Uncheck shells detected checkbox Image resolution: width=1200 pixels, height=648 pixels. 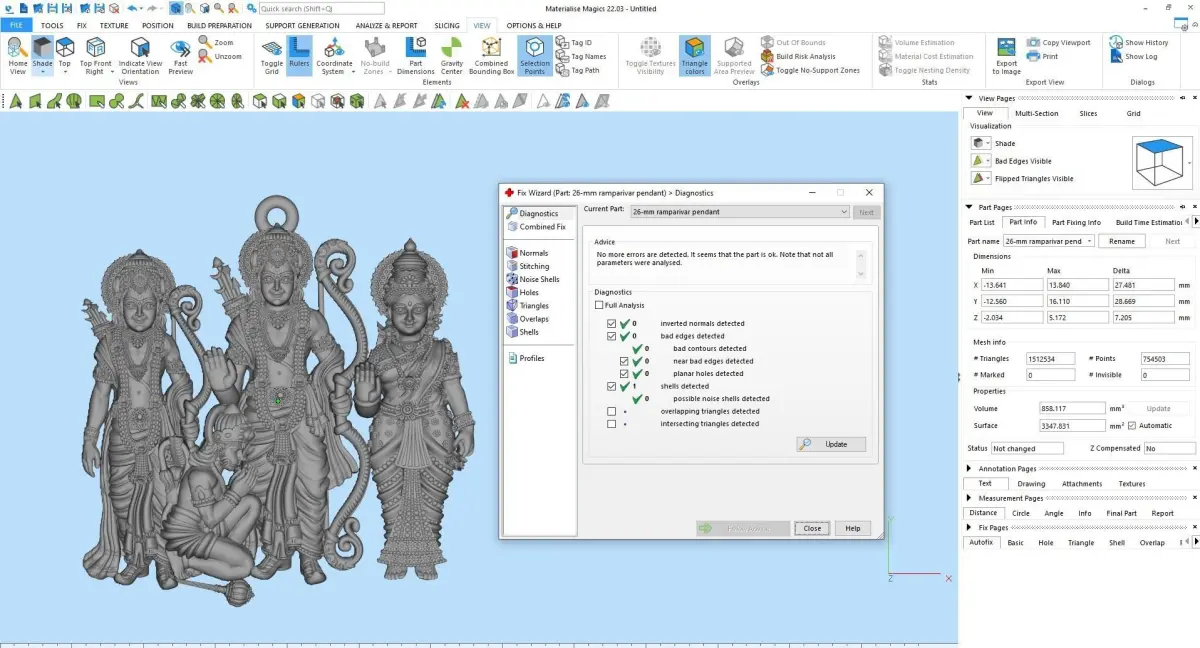tap(612, 386)
